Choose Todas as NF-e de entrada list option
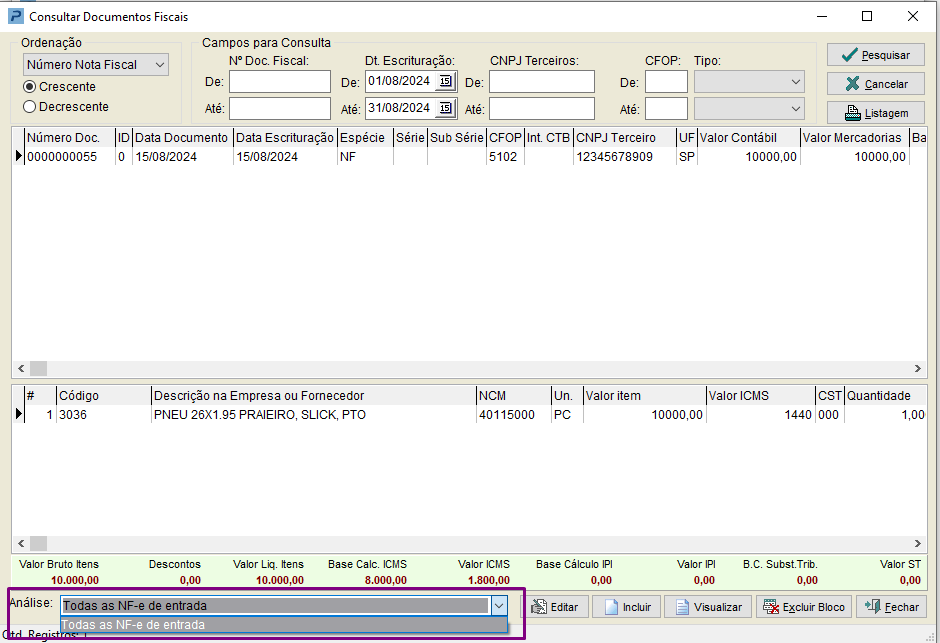 click(x=284, y=624)
